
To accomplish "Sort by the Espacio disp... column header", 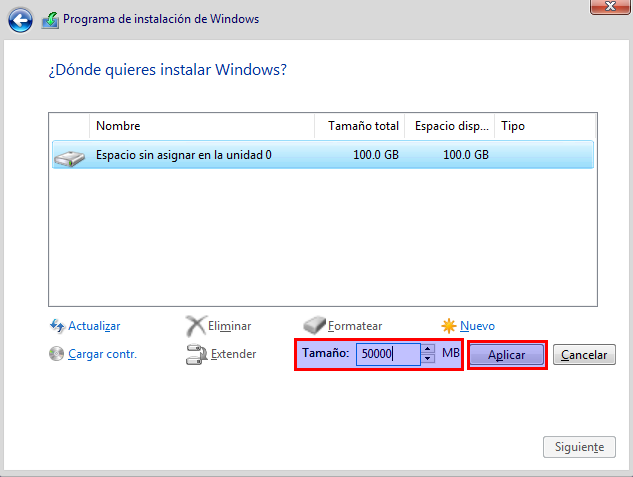I will (450, 126).
